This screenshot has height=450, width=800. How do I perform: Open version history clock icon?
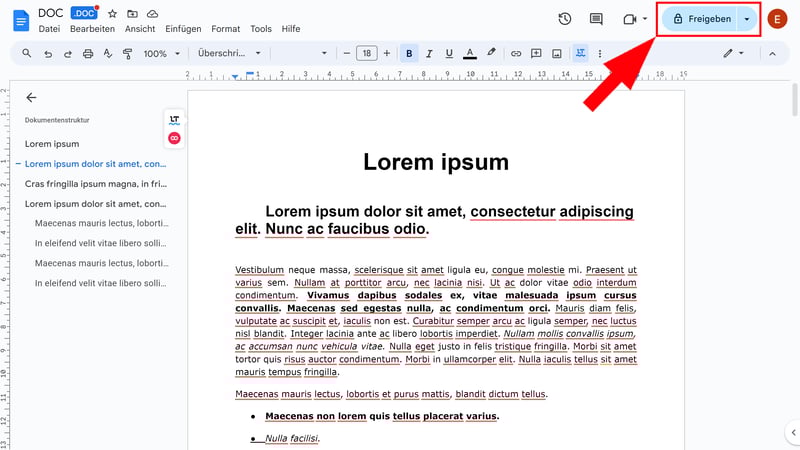(565, 19)
